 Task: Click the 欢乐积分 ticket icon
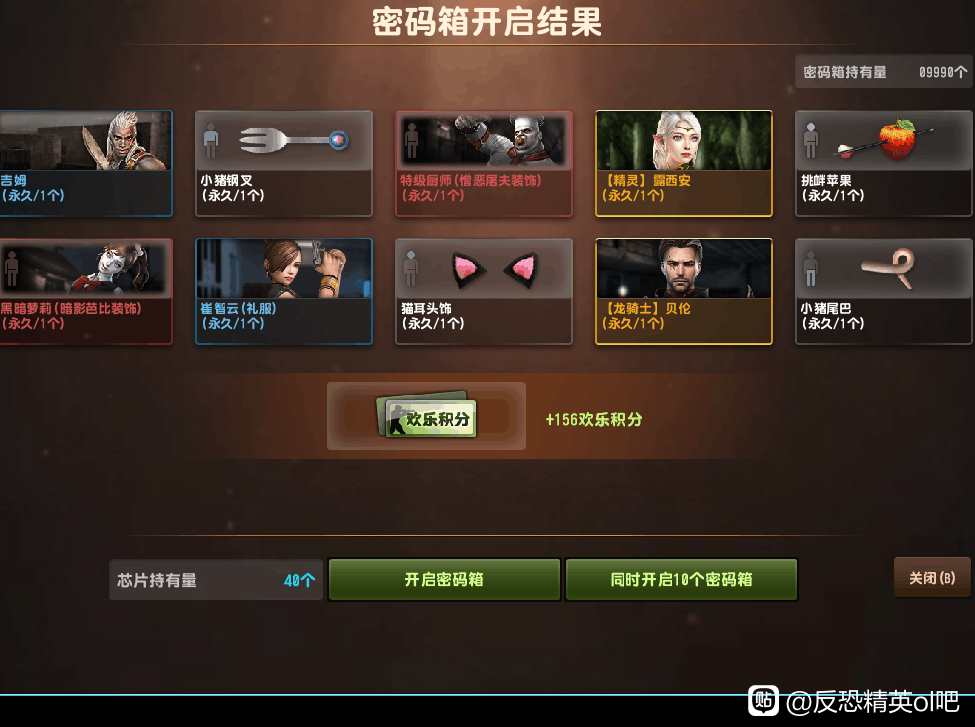click(x=427, y=415)
